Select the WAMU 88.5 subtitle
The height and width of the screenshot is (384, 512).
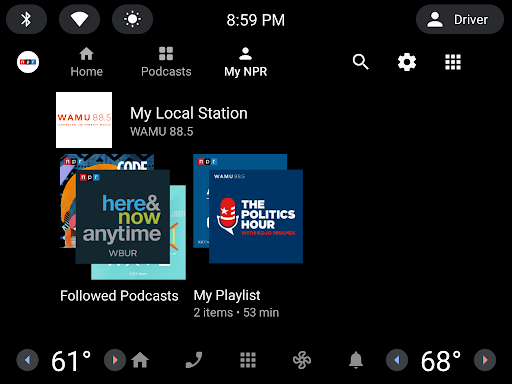162,132
